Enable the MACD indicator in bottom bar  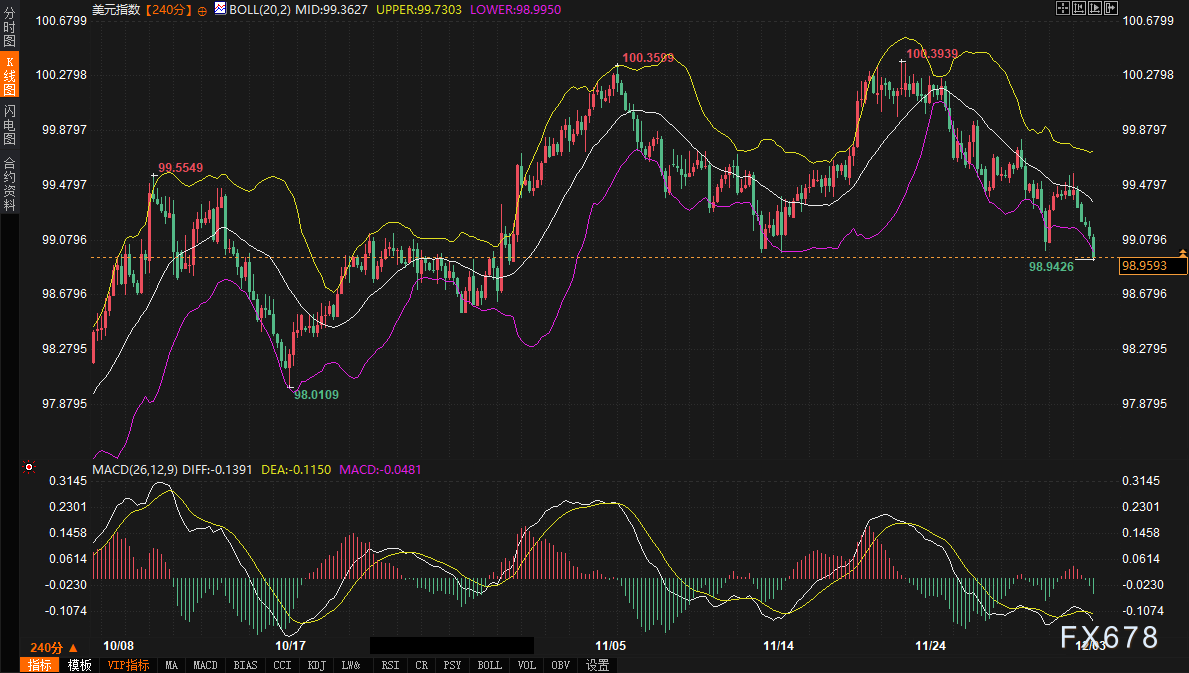(205, 665)
